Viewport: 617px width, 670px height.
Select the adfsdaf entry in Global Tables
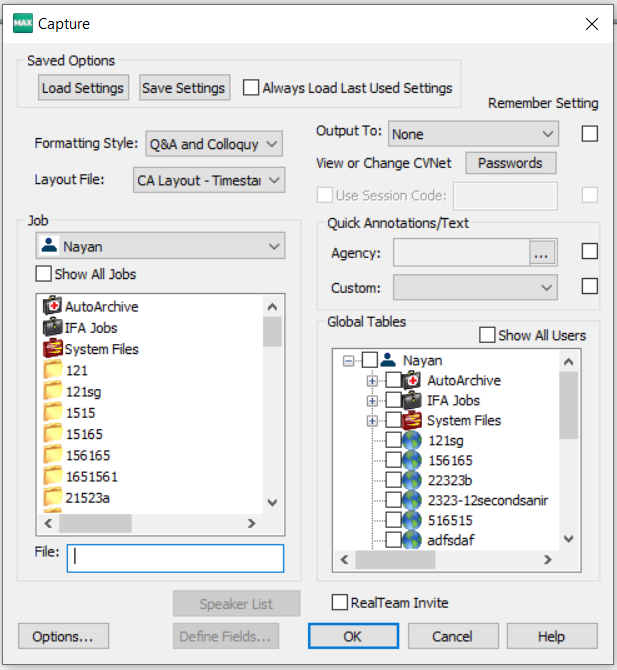click(451, 540)
